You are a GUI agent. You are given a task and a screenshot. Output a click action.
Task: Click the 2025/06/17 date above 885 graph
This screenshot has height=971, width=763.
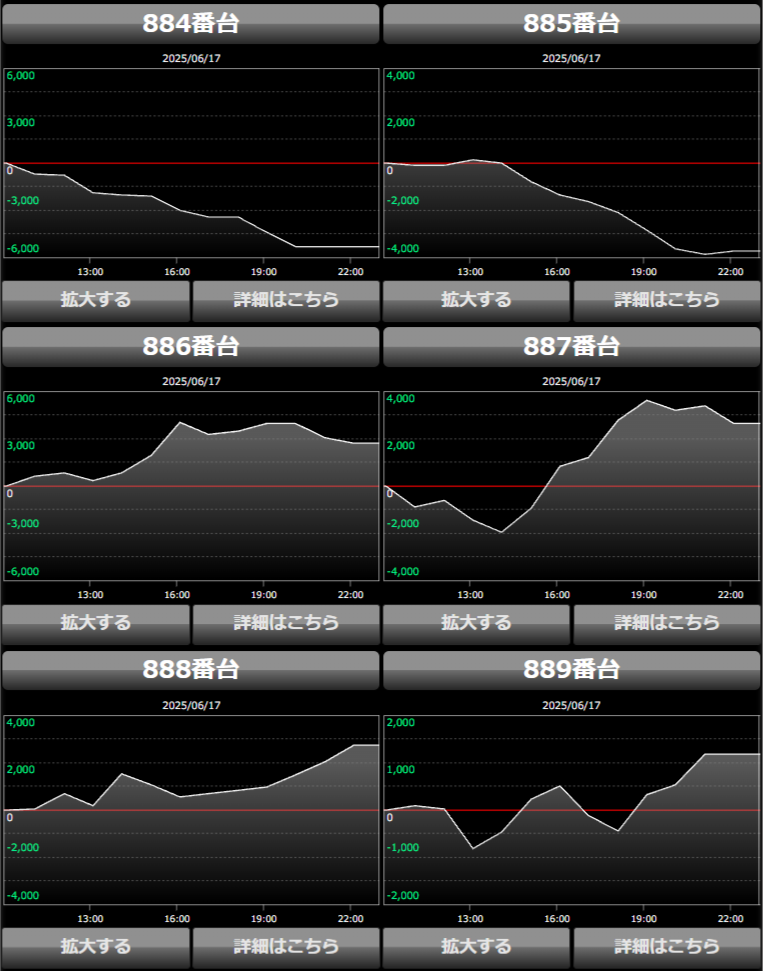click(x=572, y=58)
